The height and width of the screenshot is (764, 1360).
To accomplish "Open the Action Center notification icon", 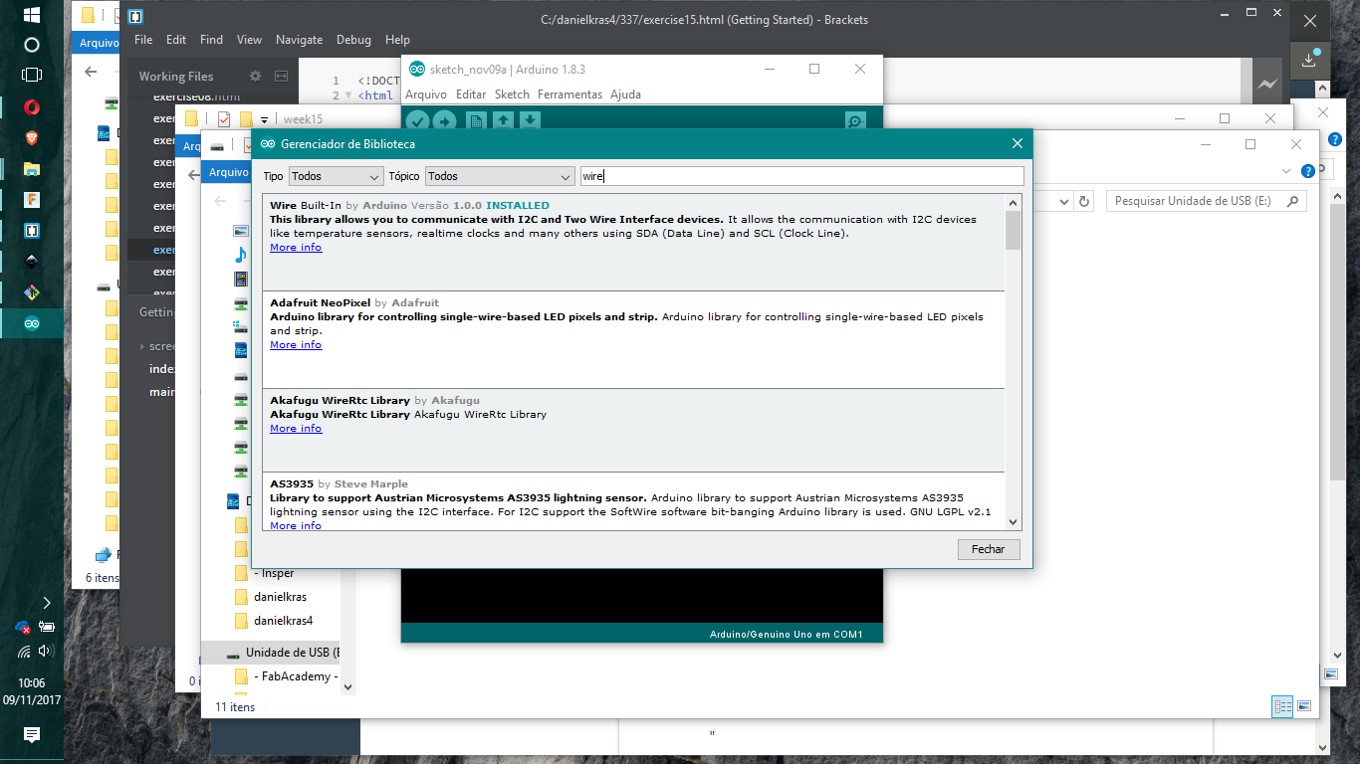I will tap(32, 735).
